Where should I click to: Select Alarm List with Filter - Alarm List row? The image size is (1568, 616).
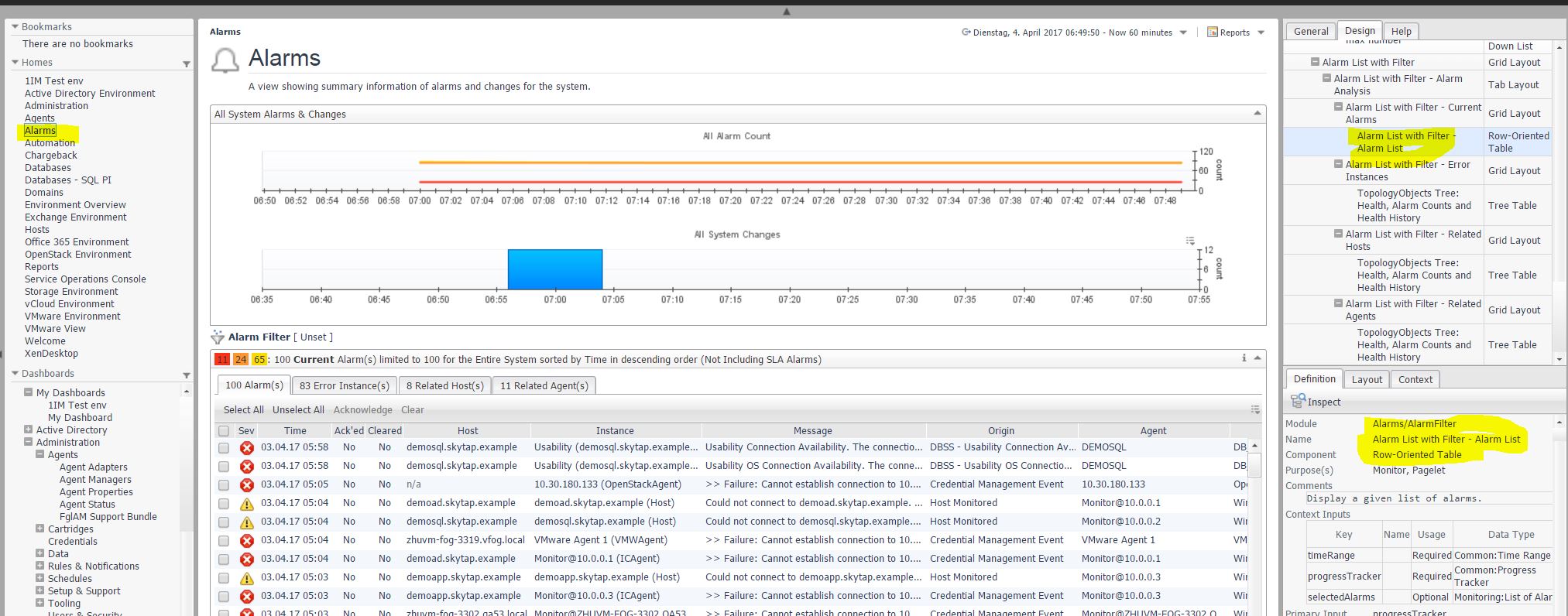click(x=1418, y=142)
